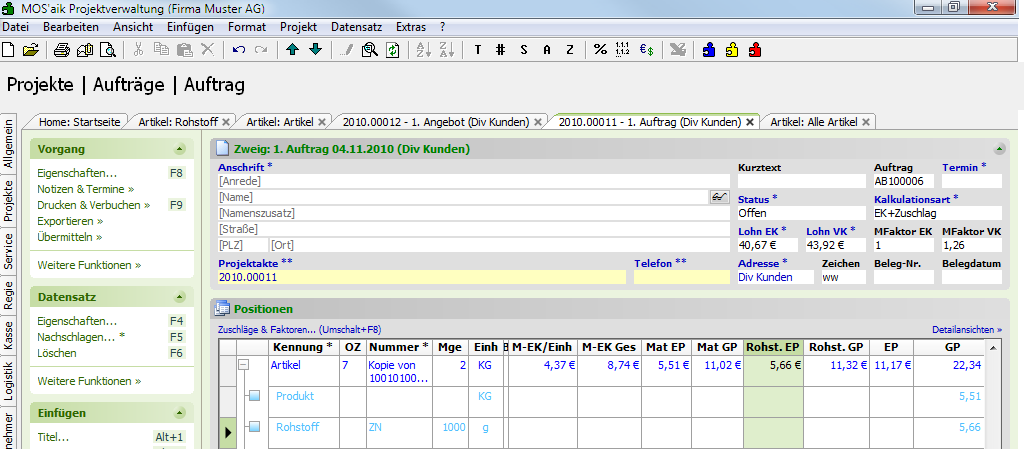Click the cut scissors icon
This screenshot has width=1024, height=449.
coord(138,50)
